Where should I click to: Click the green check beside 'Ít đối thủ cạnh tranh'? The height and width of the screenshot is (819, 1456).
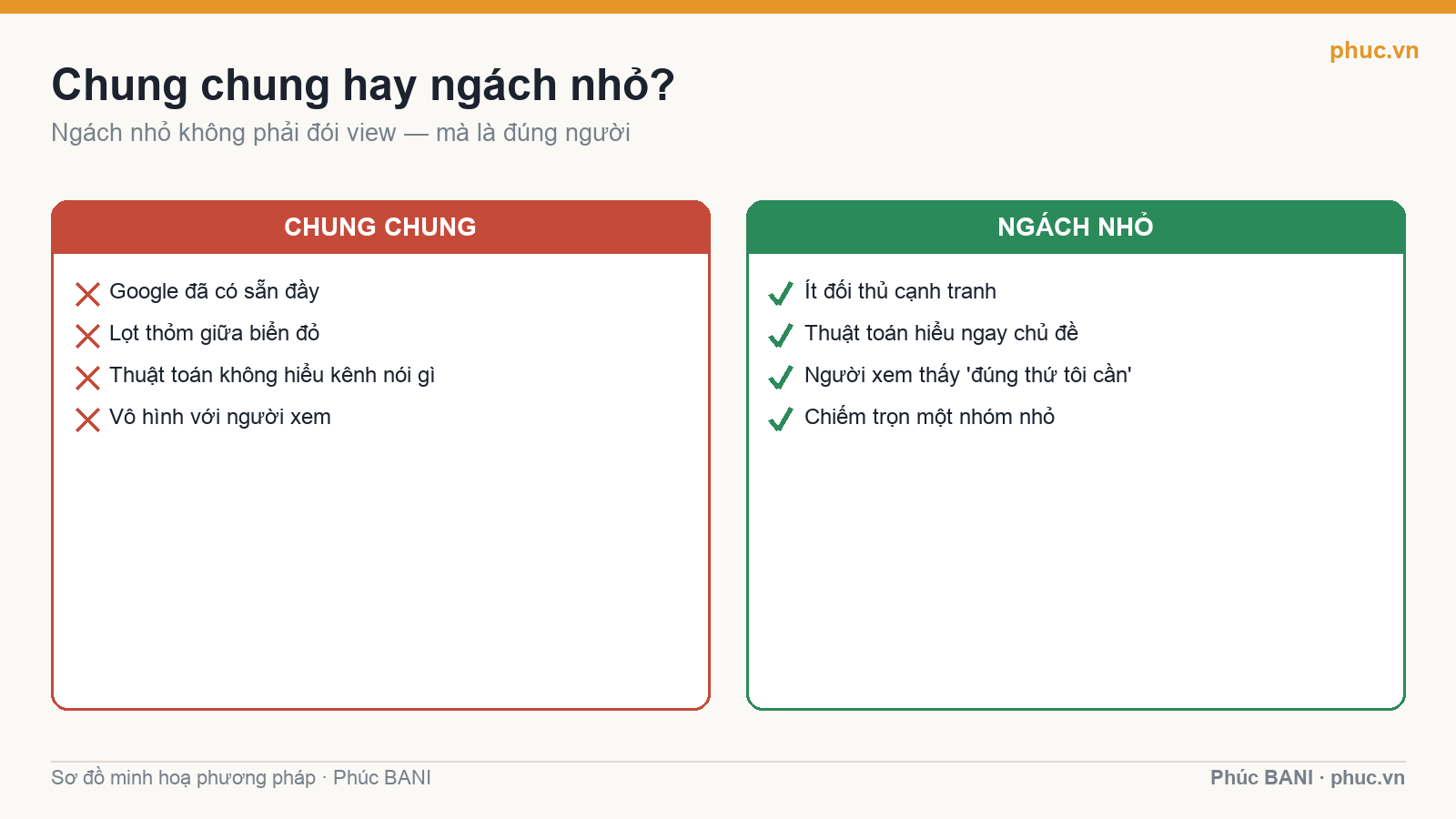click(781, 293)
